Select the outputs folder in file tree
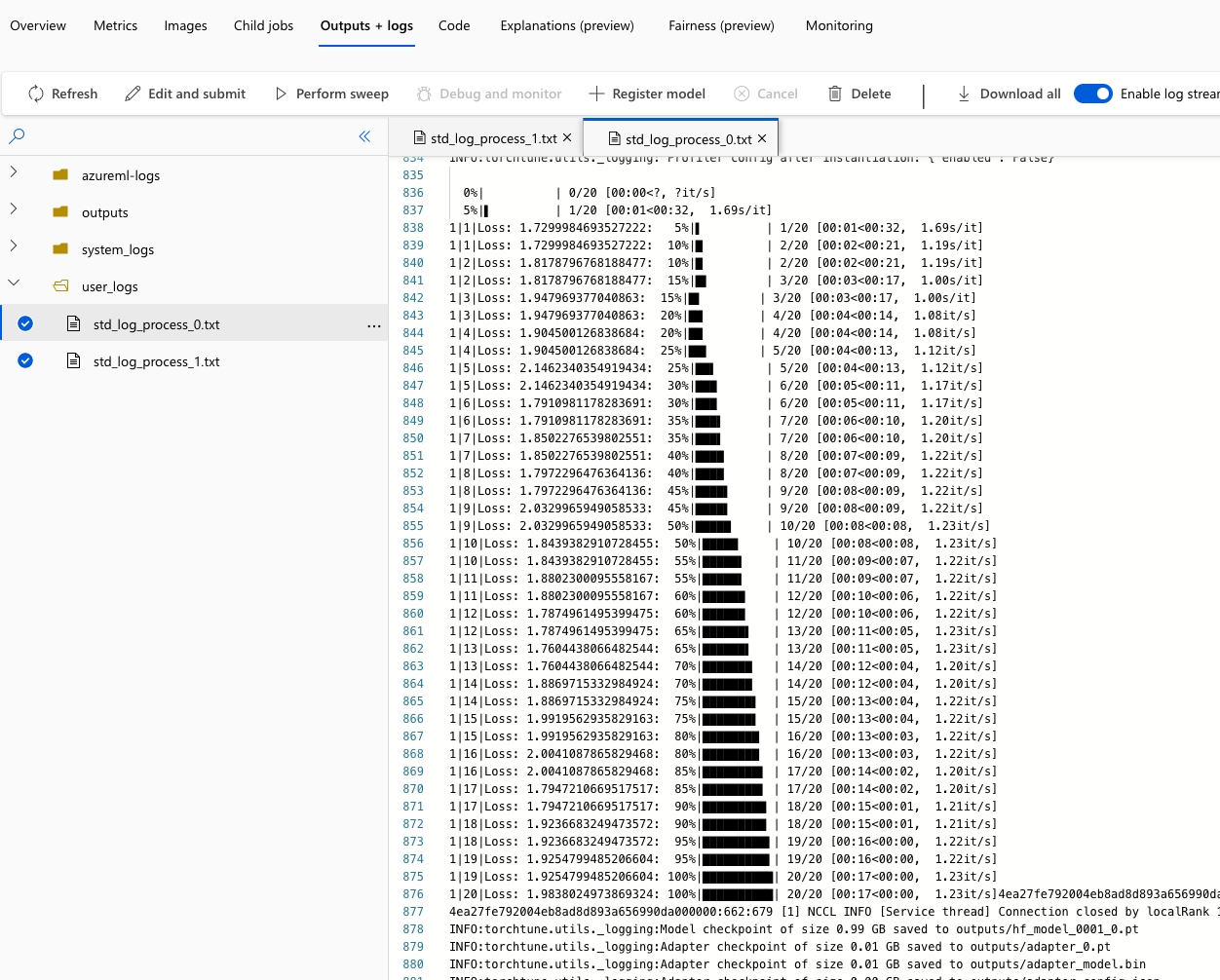 coord(104,212)
